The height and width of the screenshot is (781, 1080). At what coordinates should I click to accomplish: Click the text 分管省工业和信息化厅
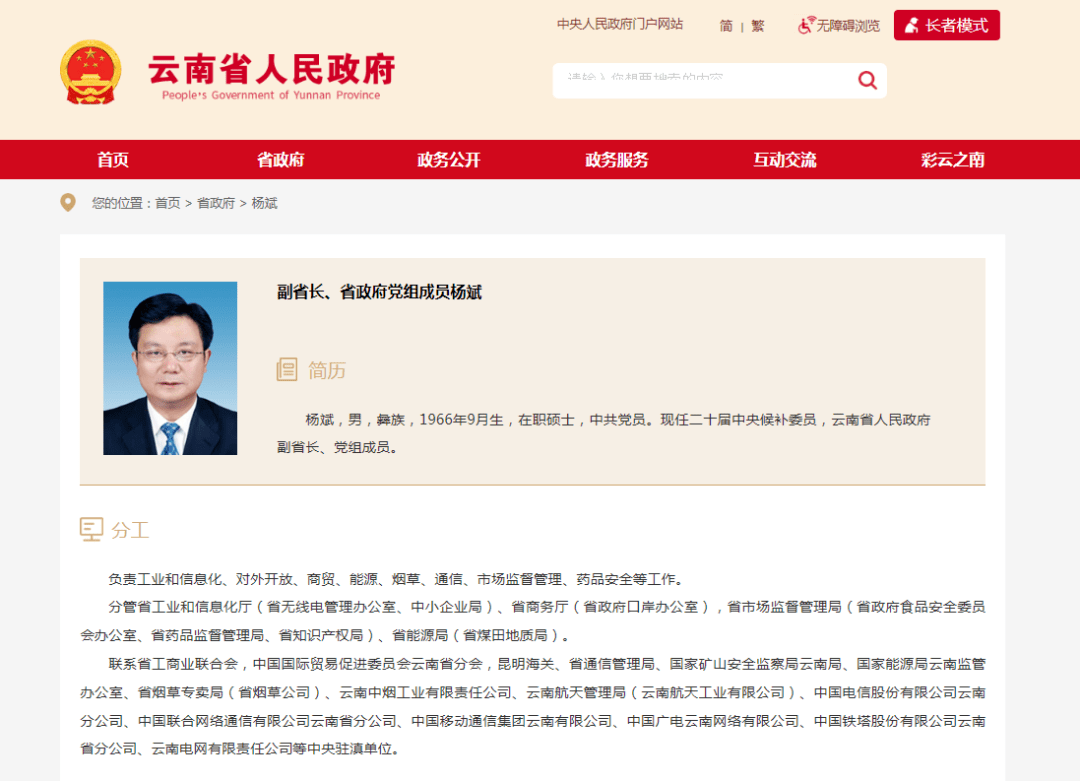pyautogui.click(x=180, y=607)
